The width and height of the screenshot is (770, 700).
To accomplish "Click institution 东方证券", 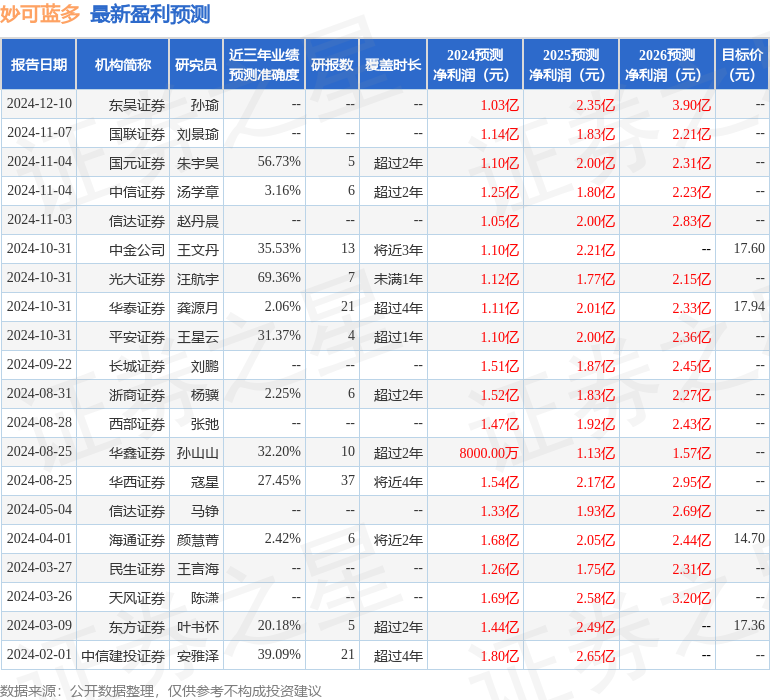I will pyautogui.click(x=137, y=627).
